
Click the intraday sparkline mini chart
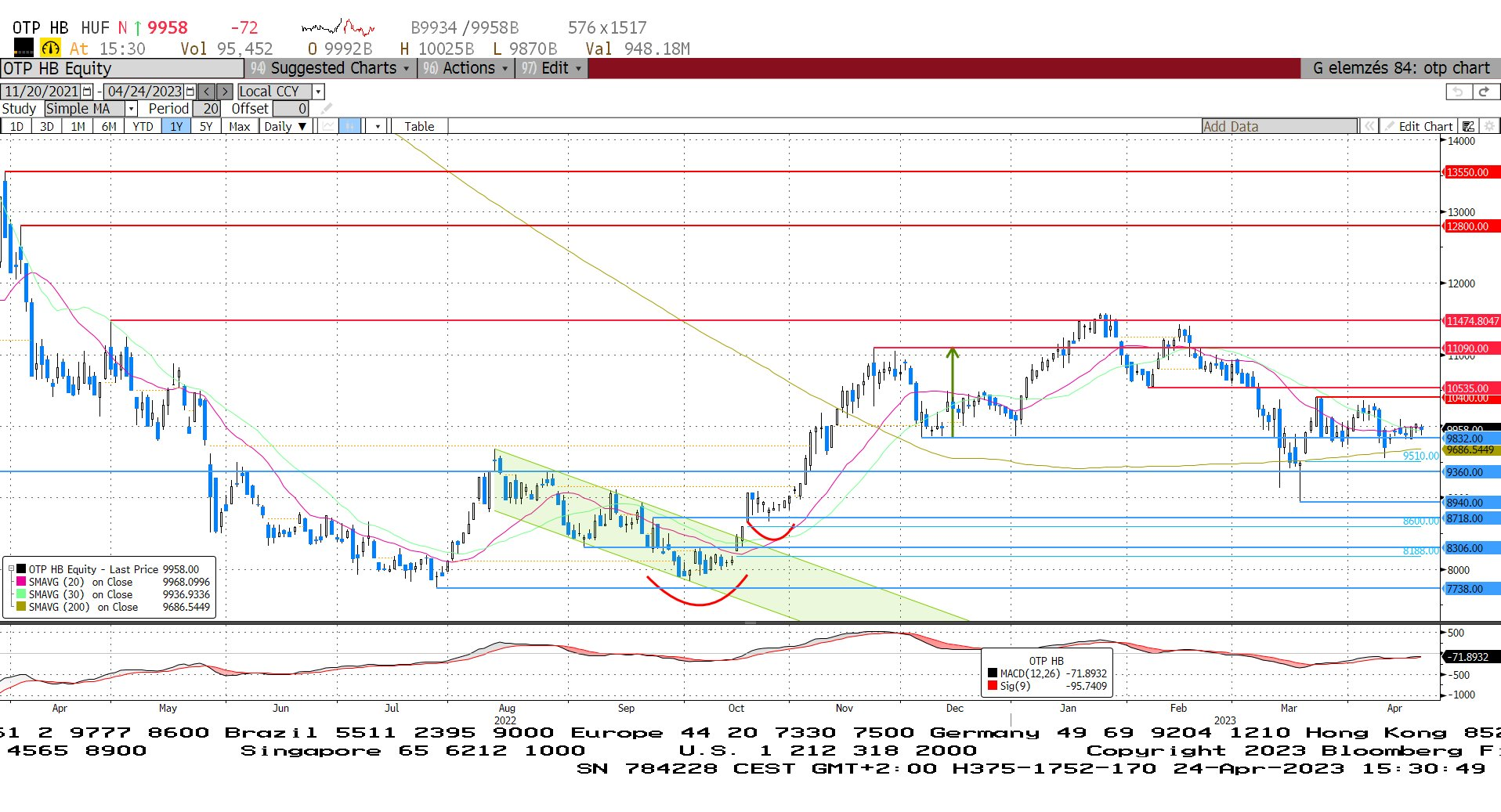coord(338,28)
